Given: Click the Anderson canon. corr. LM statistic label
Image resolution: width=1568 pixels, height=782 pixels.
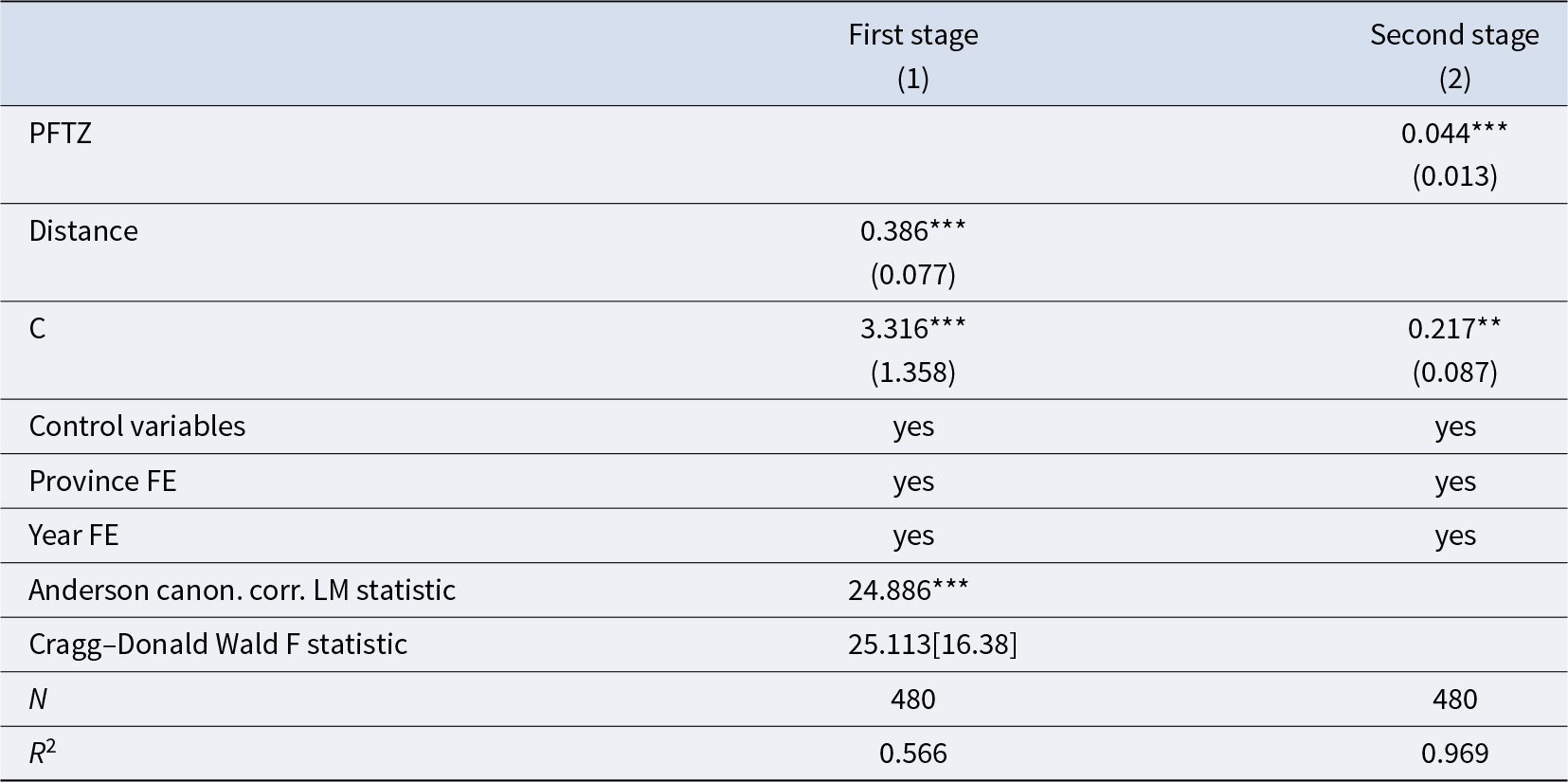Looking at the screenshot, I should 243,591.
